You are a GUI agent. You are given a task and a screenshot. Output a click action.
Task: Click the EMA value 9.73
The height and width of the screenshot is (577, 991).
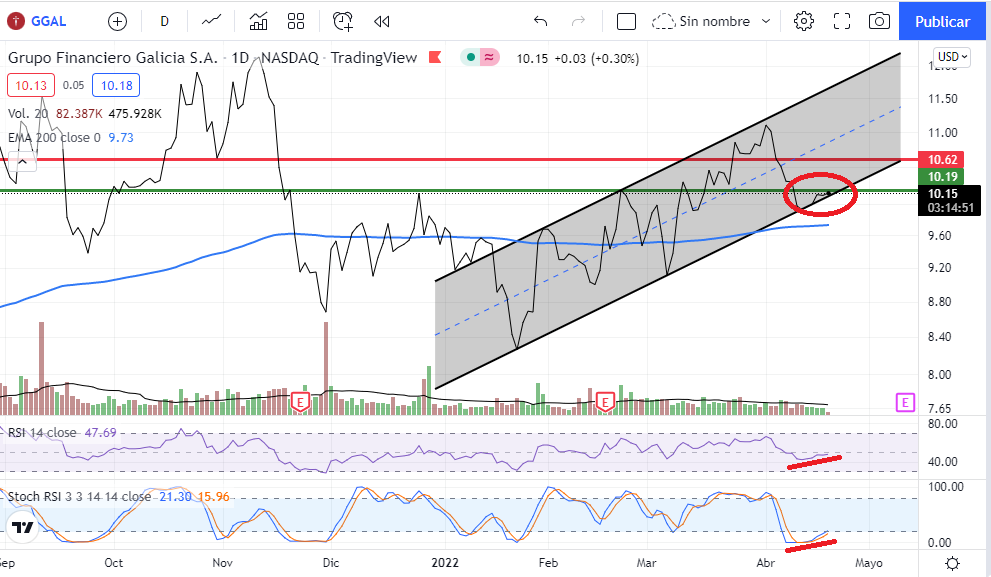pos(121,138)
